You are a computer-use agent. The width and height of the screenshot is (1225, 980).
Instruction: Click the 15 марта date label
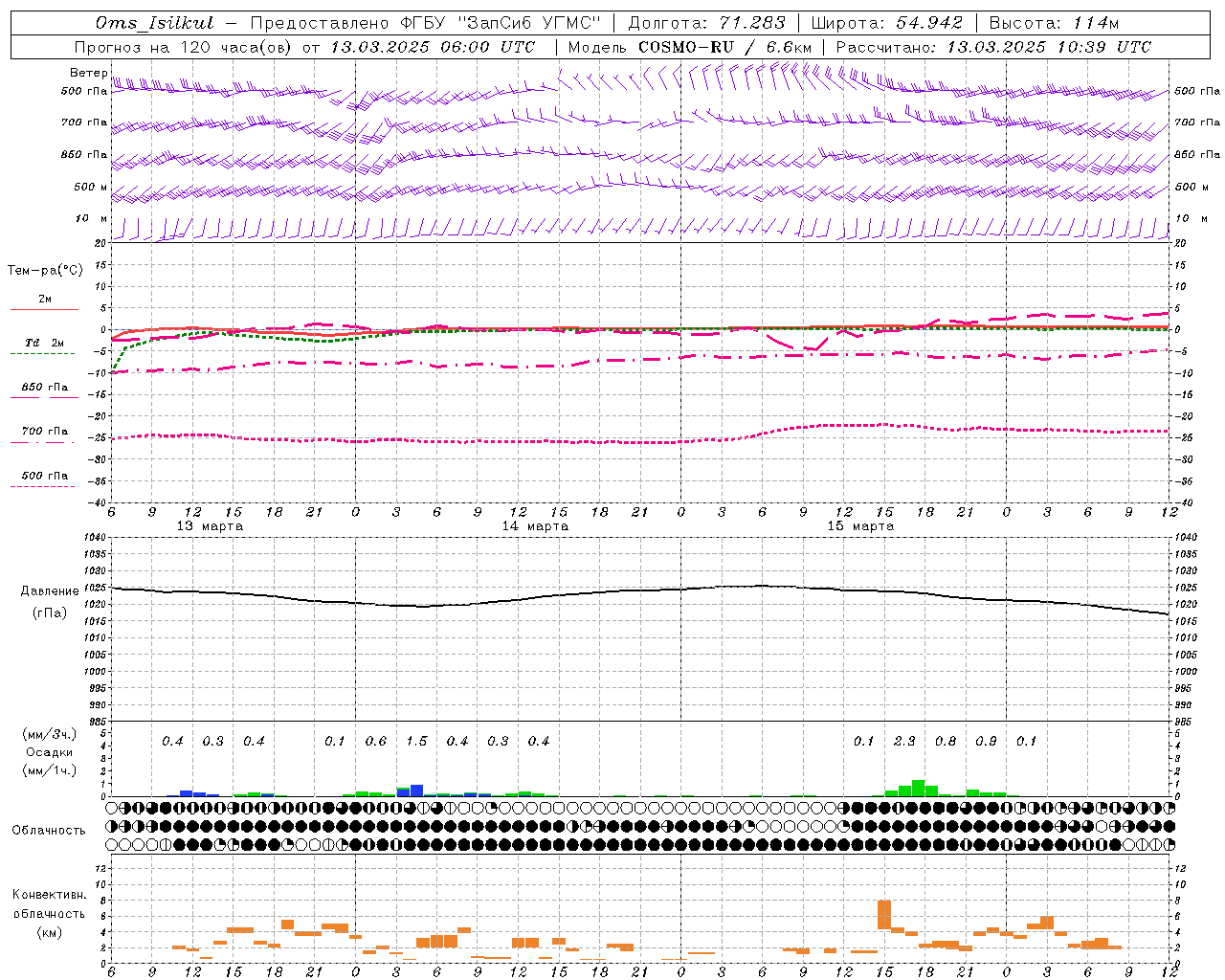click(860, 526)
